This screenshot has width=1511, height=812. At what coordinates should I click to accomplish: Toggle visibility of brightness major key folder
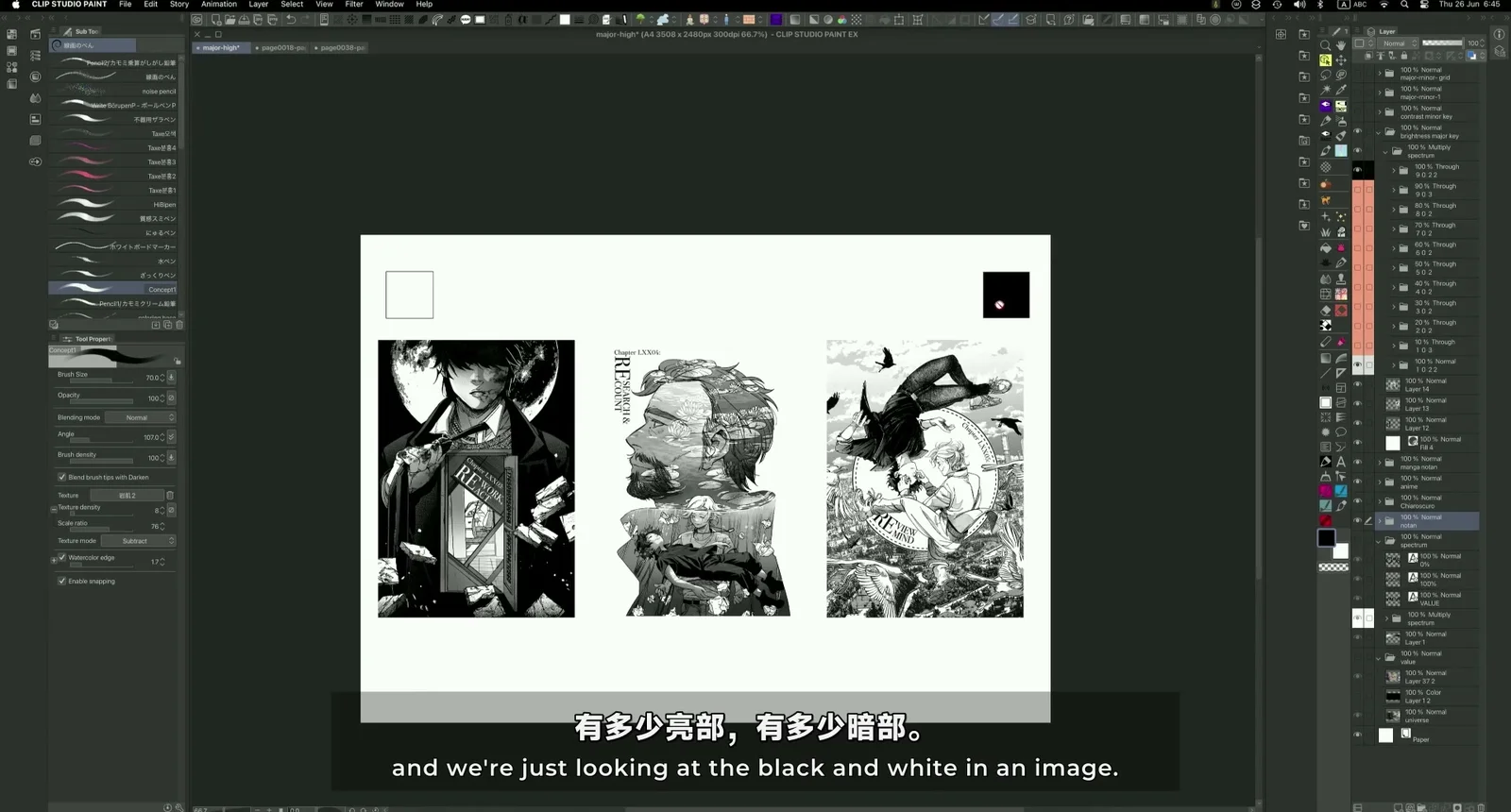tap(1358, 131)
